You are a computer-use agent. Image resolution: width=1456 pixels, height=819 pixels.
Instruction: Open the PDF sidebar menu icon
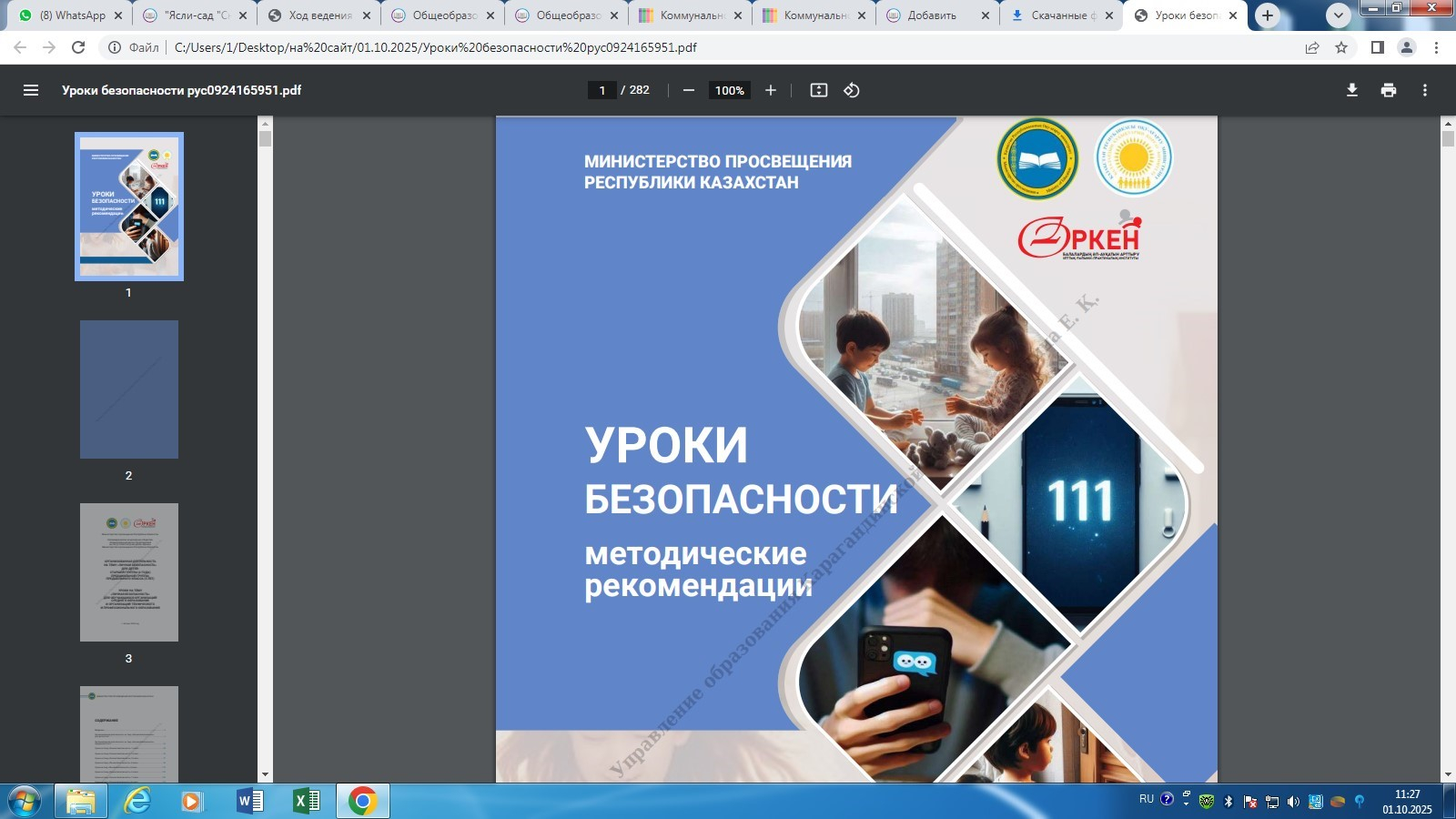pos(31,90)
